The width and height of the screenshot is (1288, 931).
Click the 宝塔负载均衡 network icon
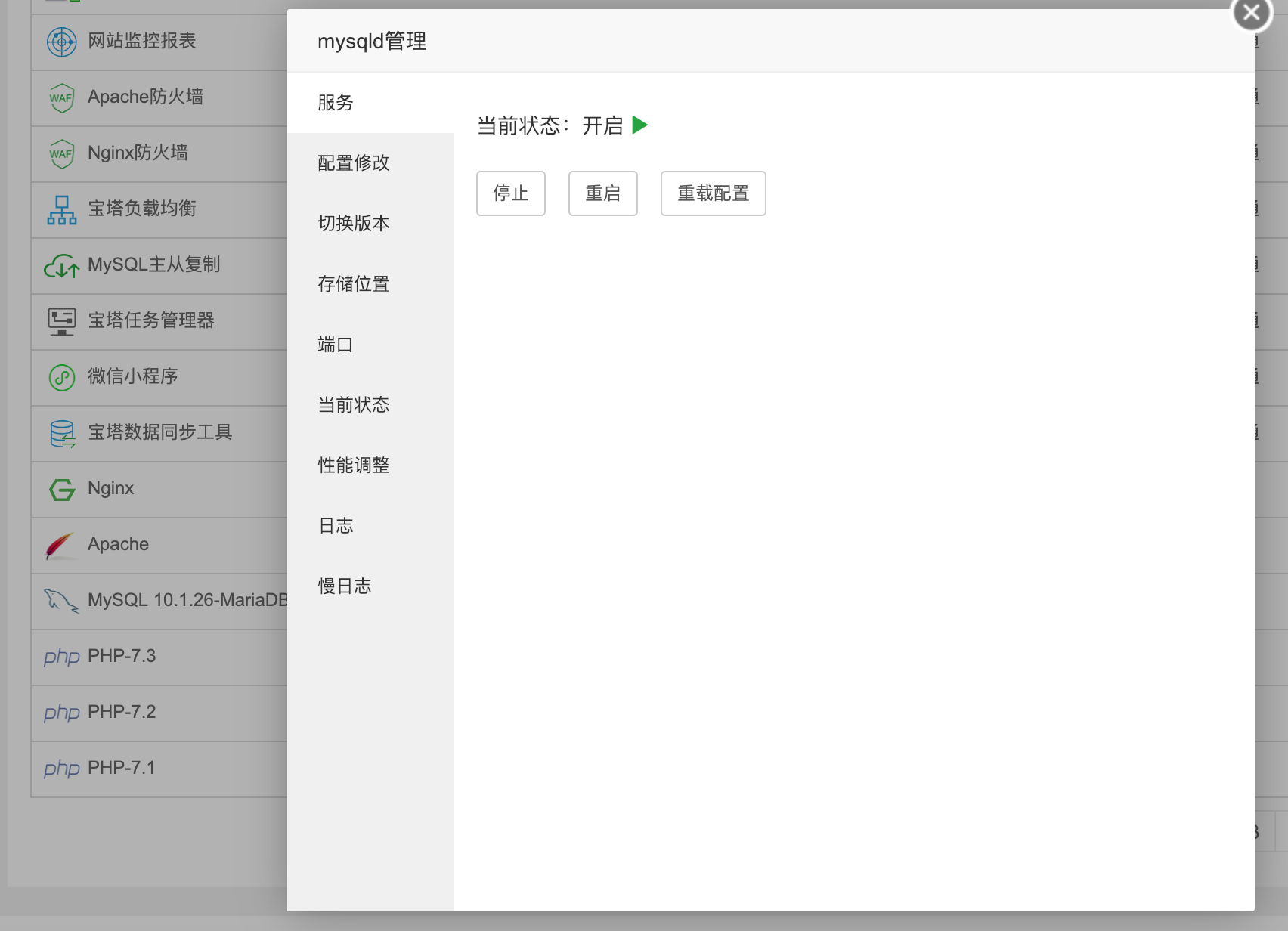[x=62, y=209]
